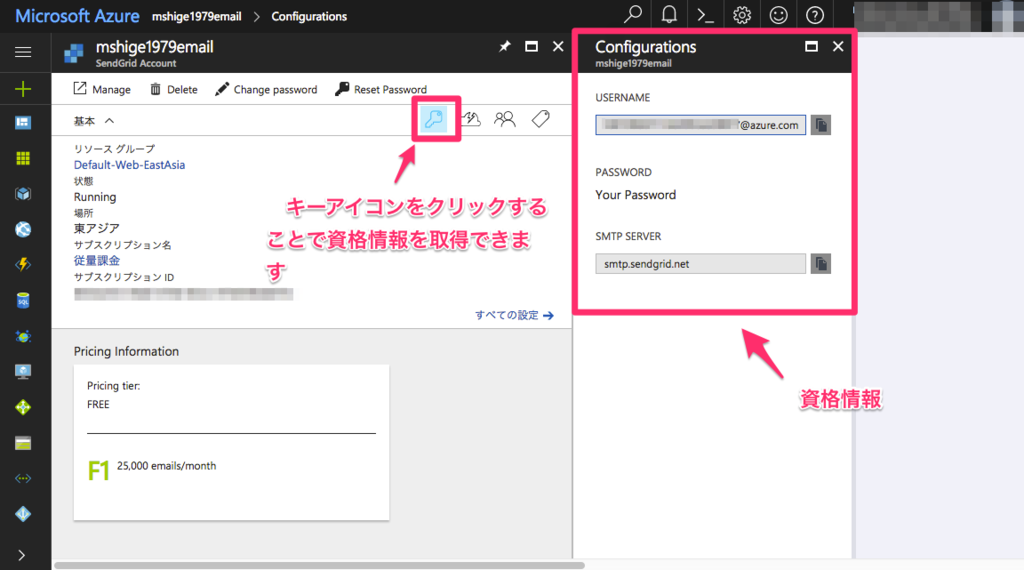The height and width of the screenshot is (570, 1024).
Task: Click the green plus New resource icon
Action: [x=23, y=88]
